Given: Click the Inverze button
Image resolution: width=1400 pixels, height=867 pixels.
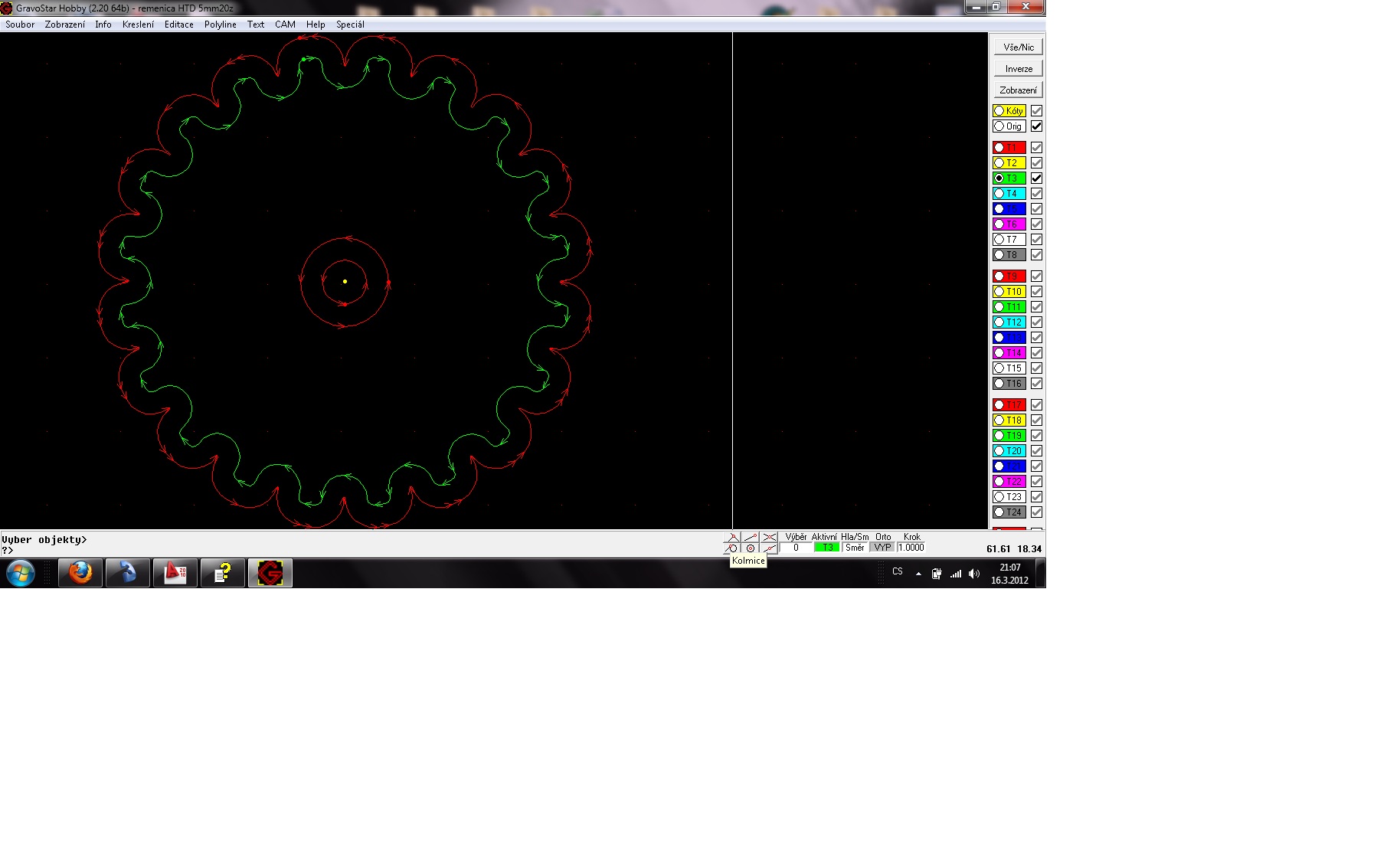Looking at the screenshot, I should pos(1018,69).
